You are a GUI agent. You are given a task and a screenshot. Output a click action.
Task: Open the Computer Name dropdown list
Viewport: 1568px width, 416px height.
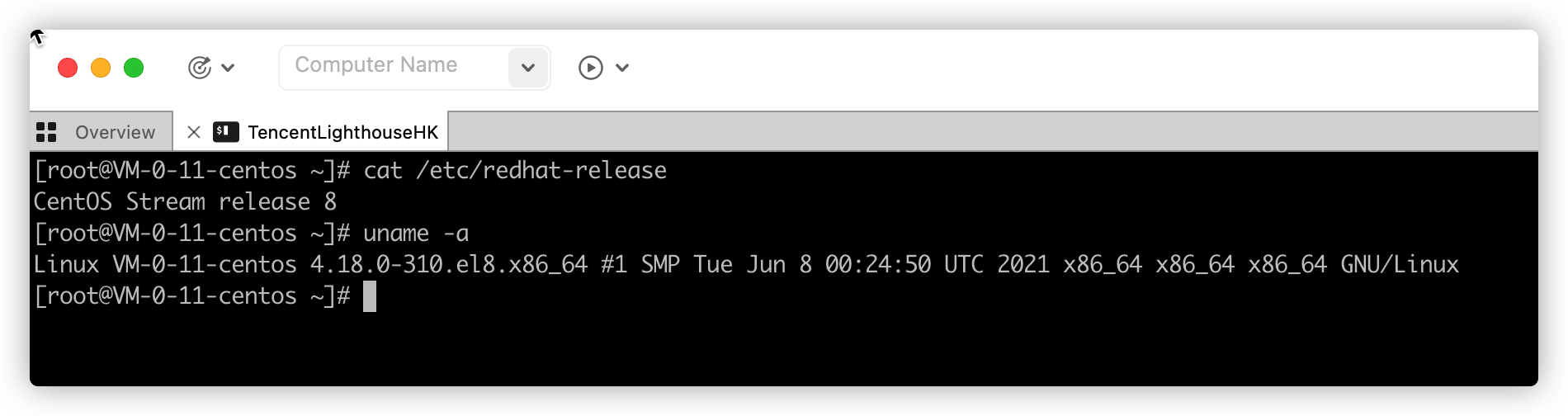[x=528, y=68]
